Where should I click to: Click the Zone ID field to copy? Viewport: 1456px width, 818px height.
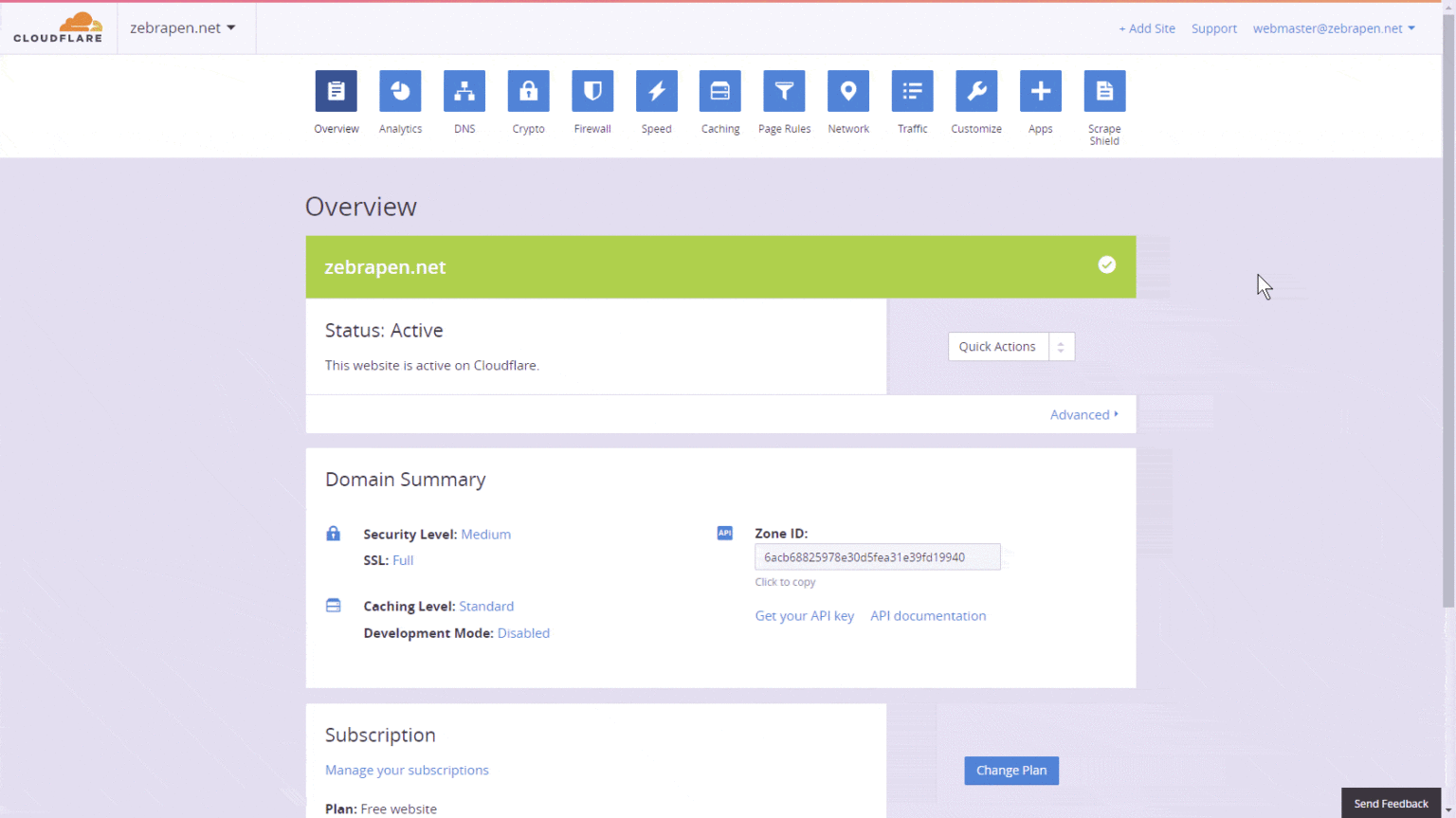pyautogui.click(x=877, y=556)
